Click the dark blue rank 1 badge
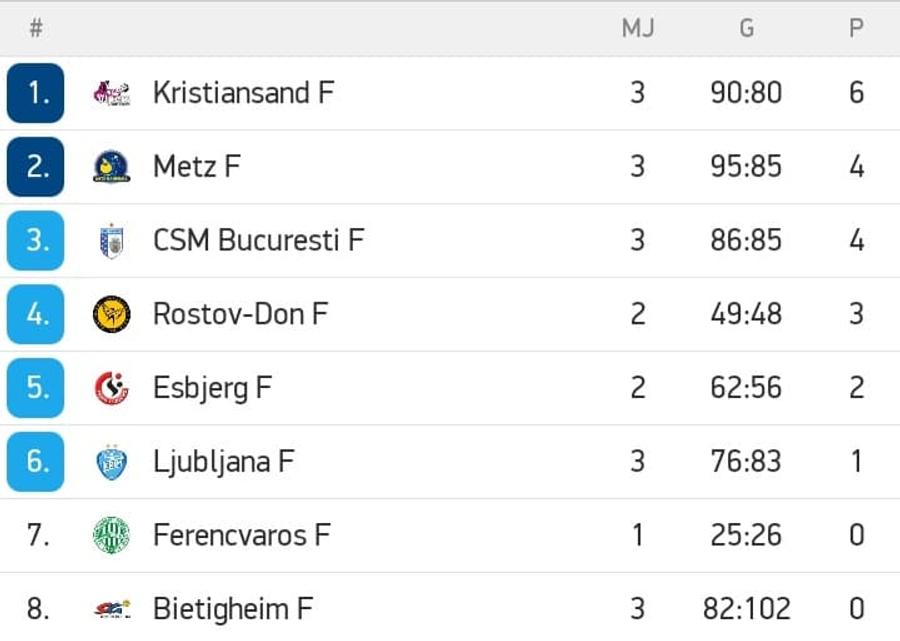 click(36, 93)
